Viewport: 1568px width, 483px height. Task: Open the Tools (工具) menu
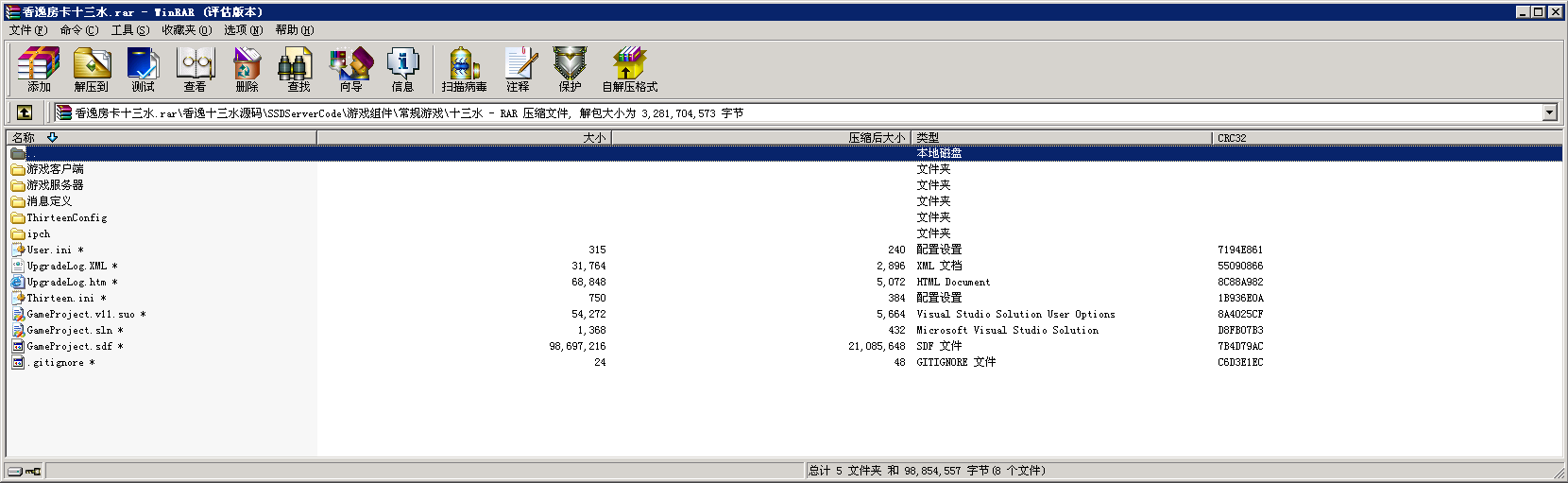coord(129,30)
